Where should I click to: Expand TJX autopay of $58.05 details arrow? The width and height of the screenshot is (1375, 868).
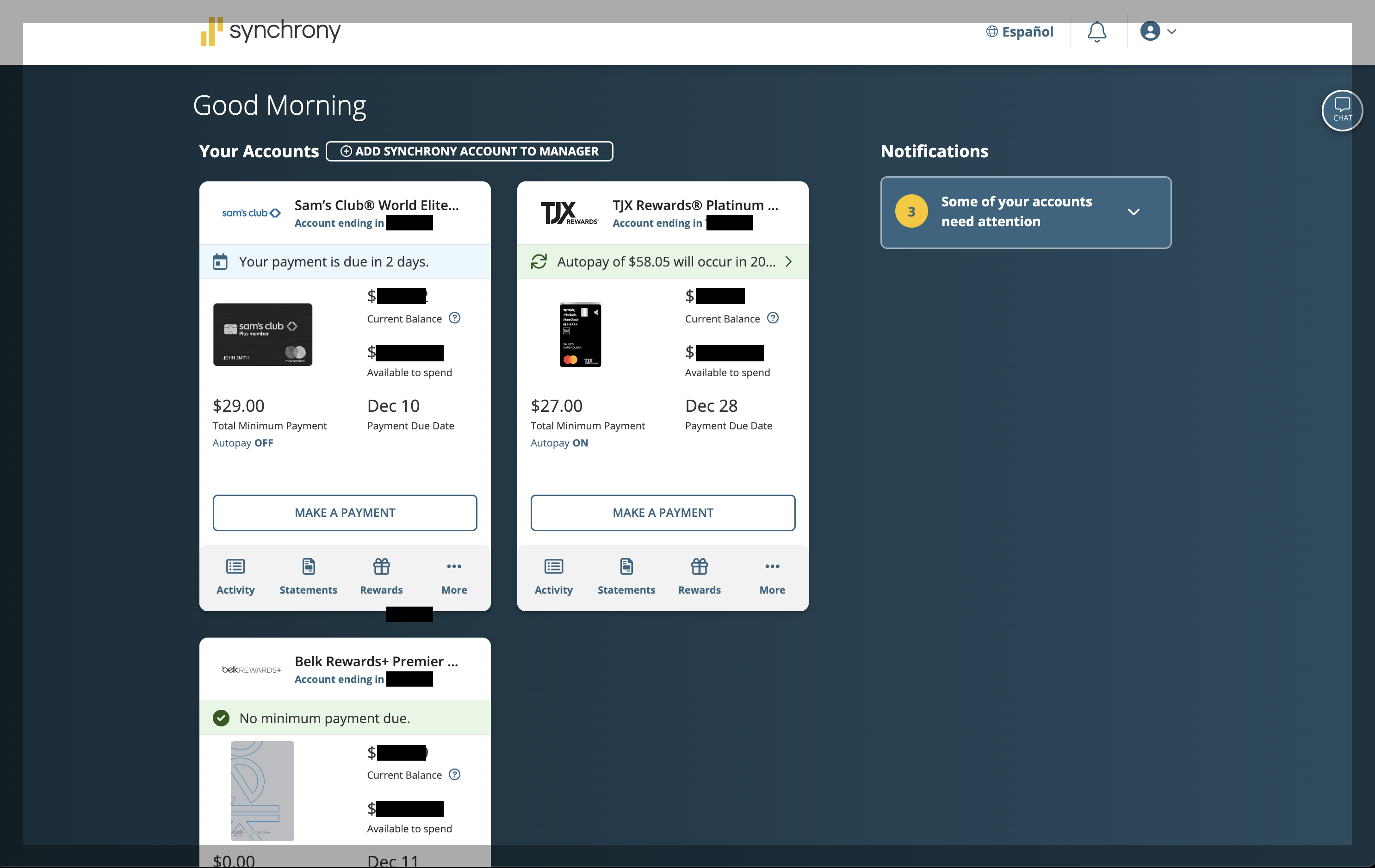(x=788, y=261)
